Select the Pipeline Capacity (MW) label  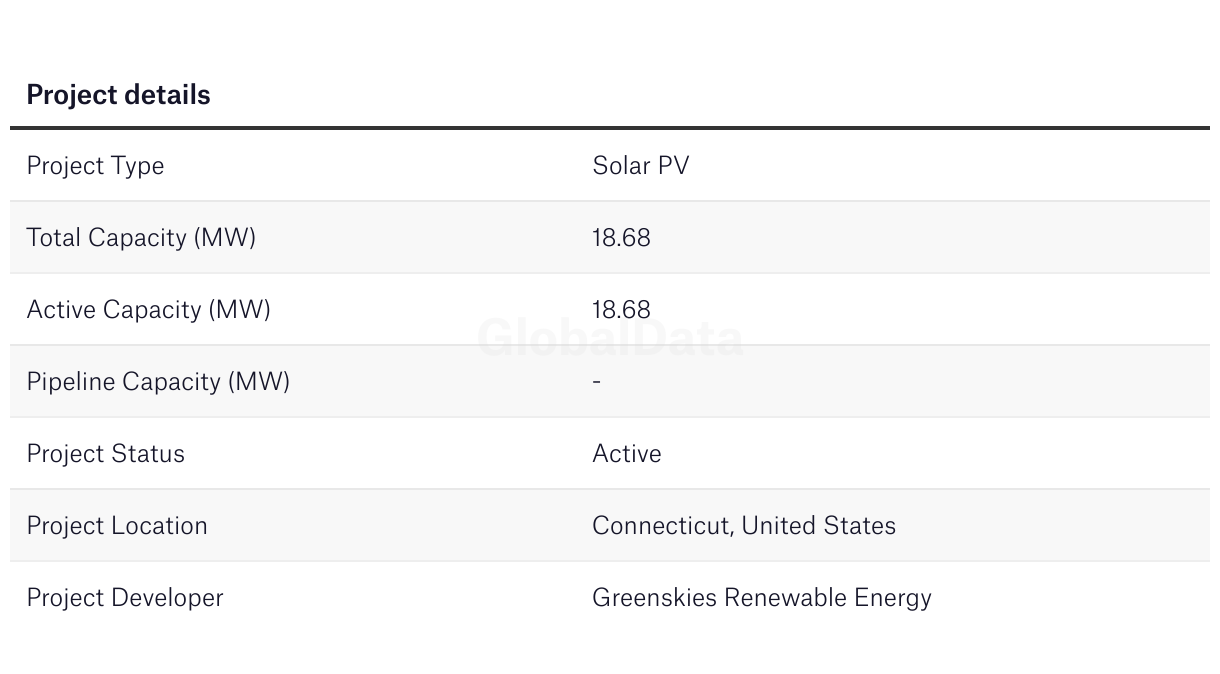pos(158,381)
